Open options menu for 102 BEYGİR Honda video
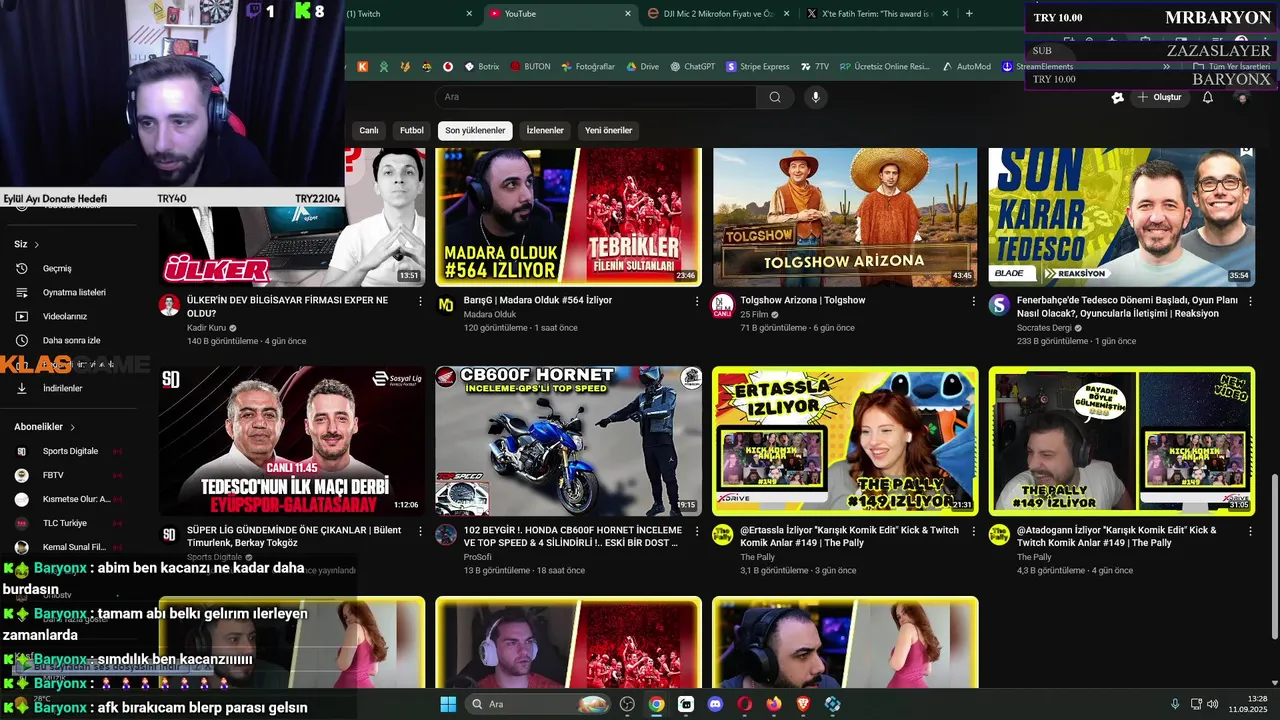 [x=697, y=531]
